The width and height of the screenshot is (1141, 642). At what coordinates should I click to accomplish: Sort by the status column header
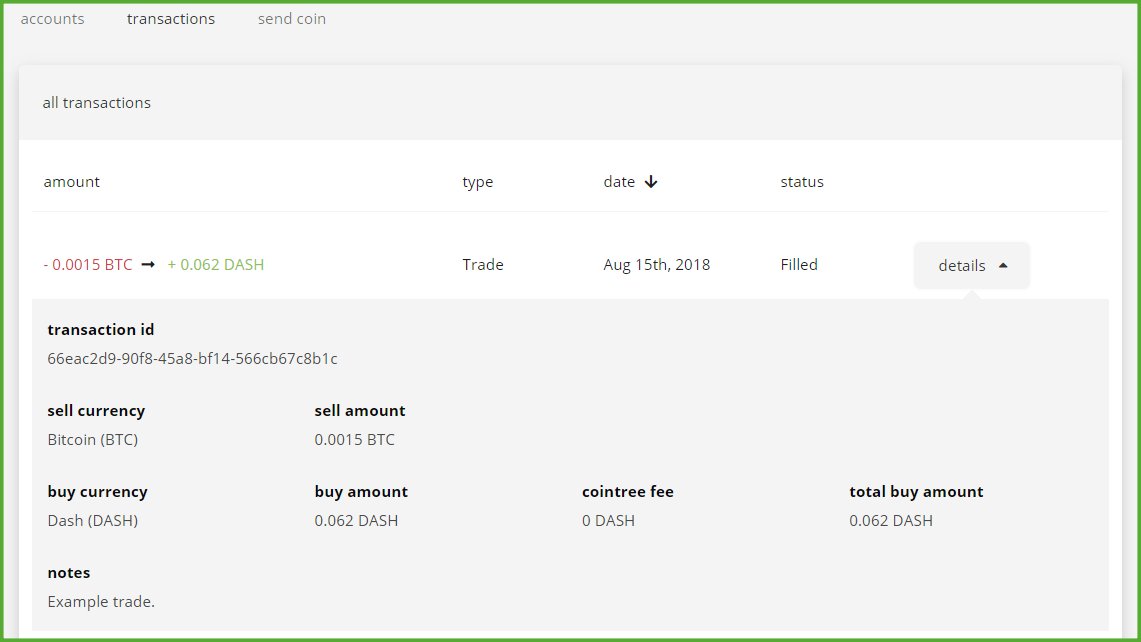point(802,182)
